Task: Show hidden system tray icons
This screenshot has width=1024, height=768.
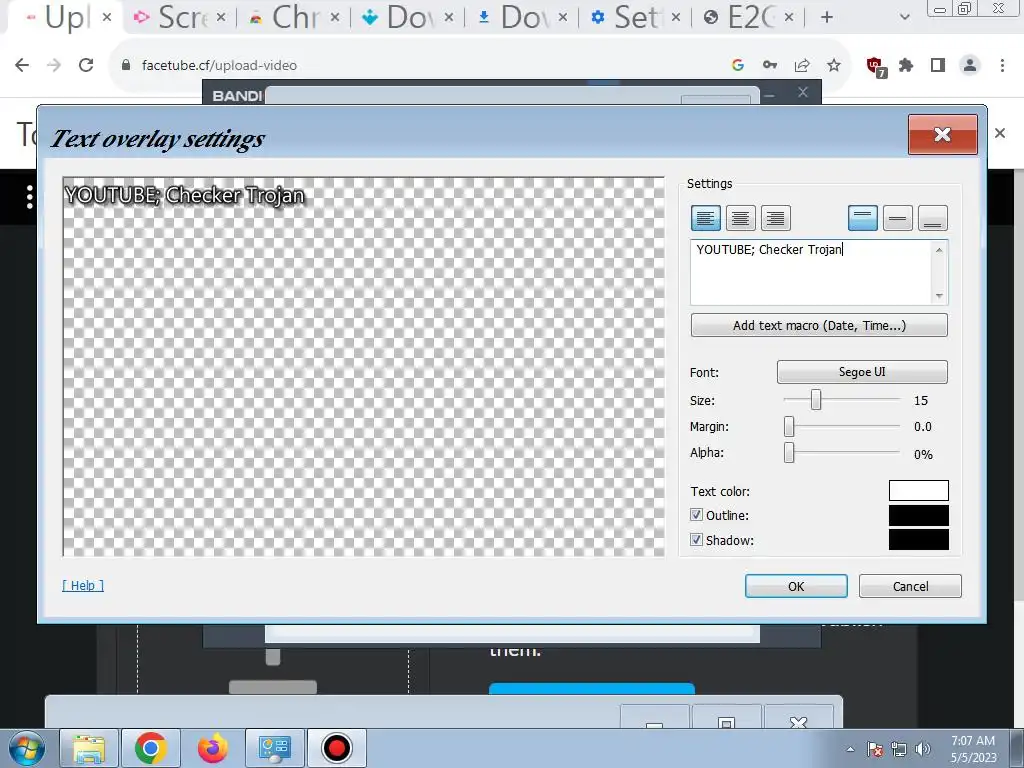Action: (850, 749)
